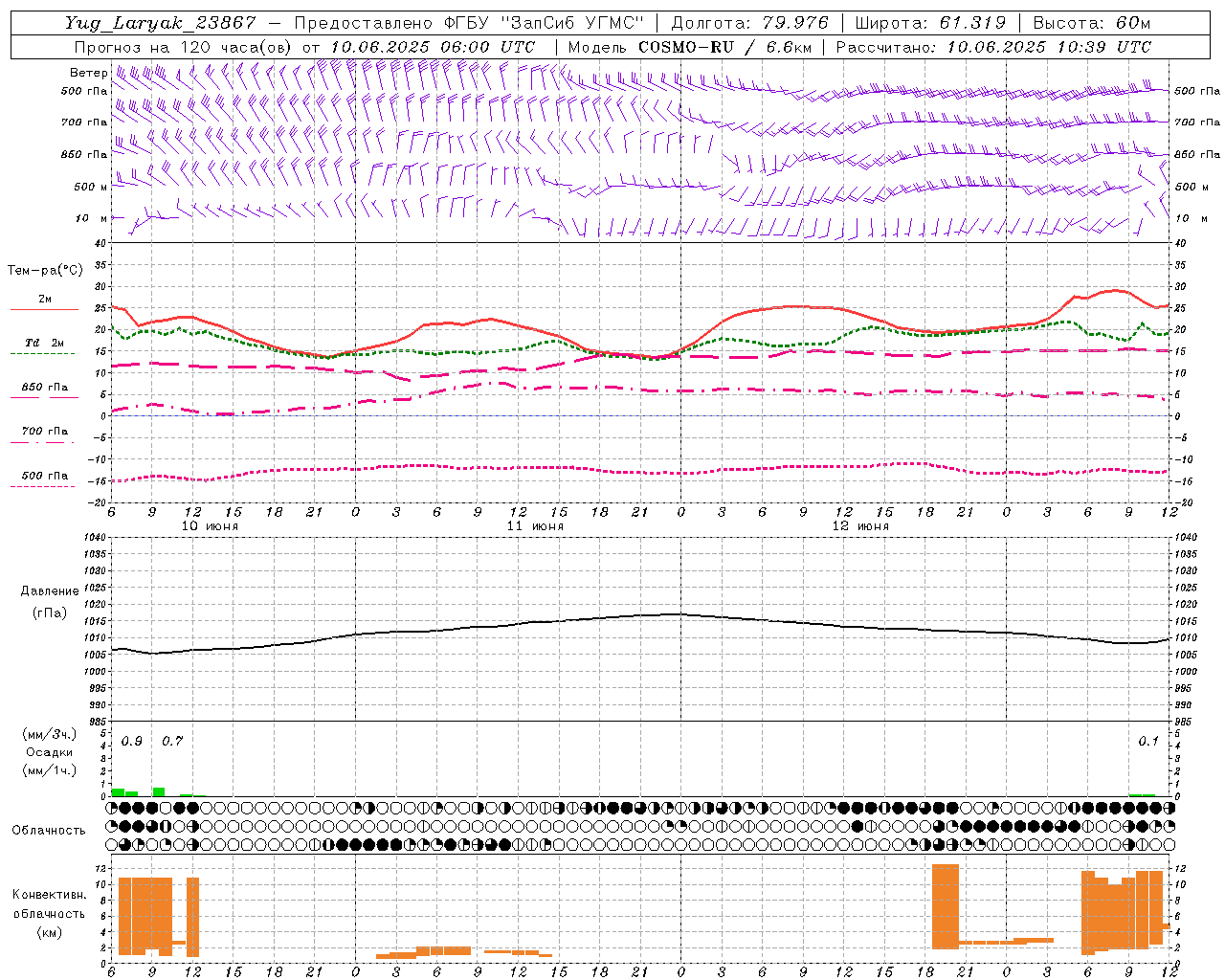This screenshot has width=1225, height=980.
Task: Click the Осадки label
Action: [x=50, y=752]
